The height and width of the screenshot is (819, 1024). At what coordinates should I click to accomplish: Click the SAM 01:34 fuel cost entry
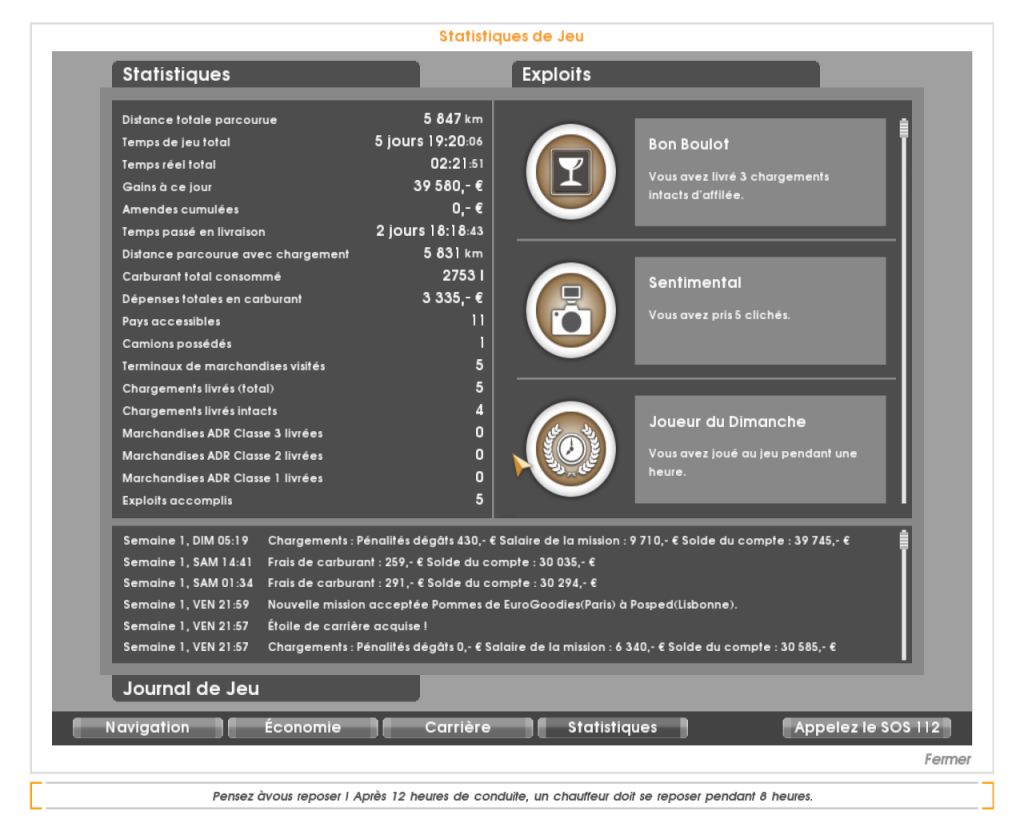[x=360, y=583]
